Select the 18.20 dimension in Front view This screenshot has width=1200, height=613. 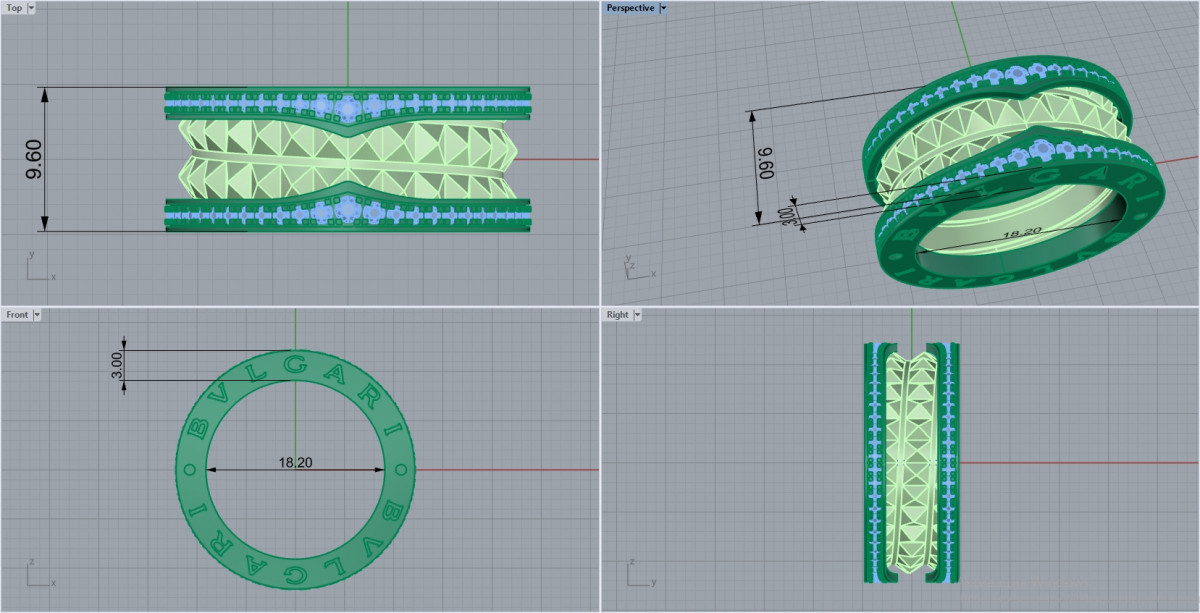[296, 462]
